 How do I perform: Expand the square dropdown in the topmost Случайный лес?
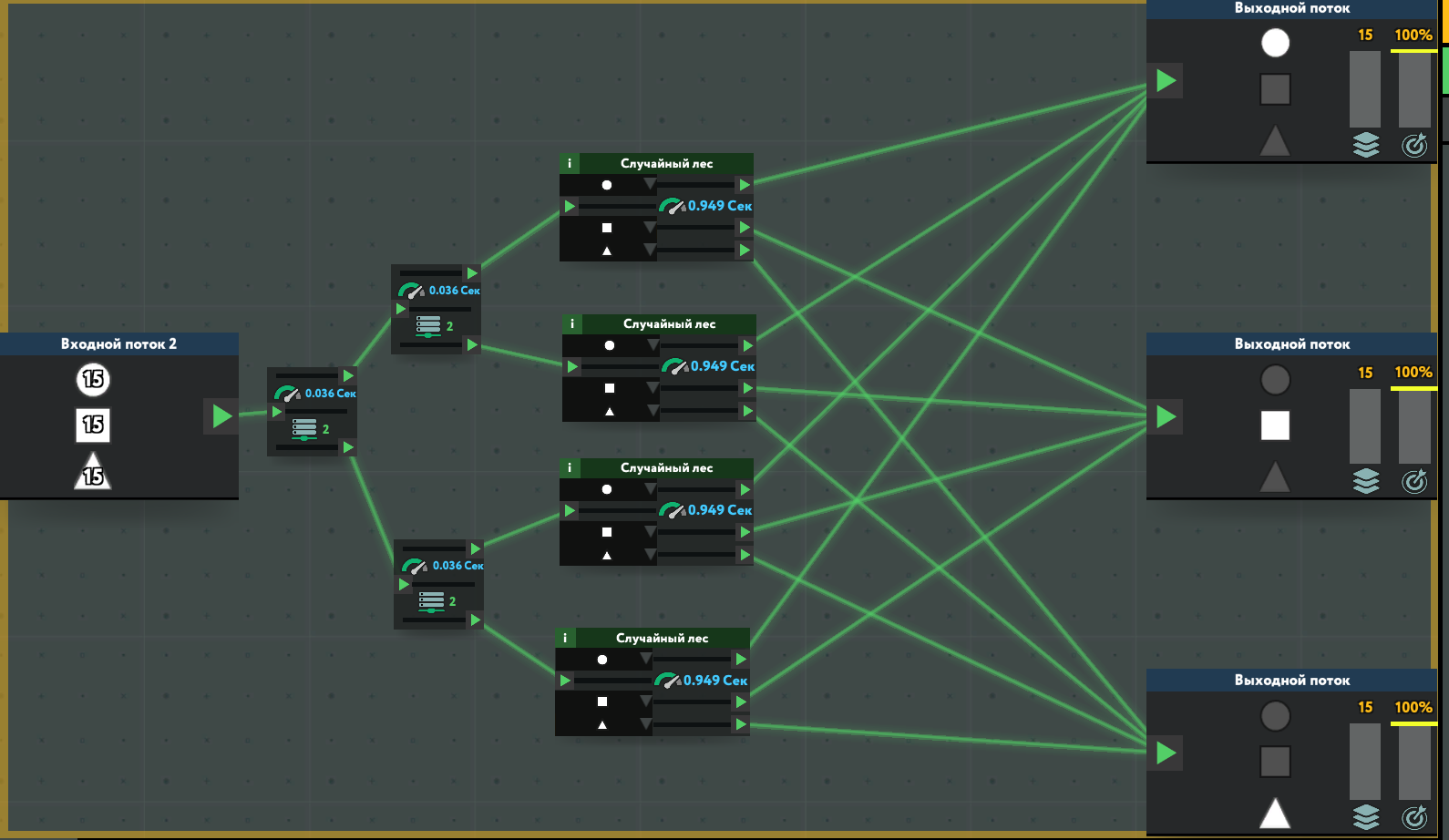[x=649, y=227]
